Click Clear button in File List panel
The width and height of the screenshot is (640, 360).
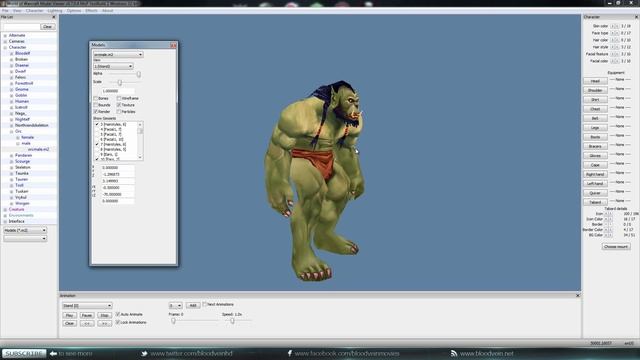47,27
